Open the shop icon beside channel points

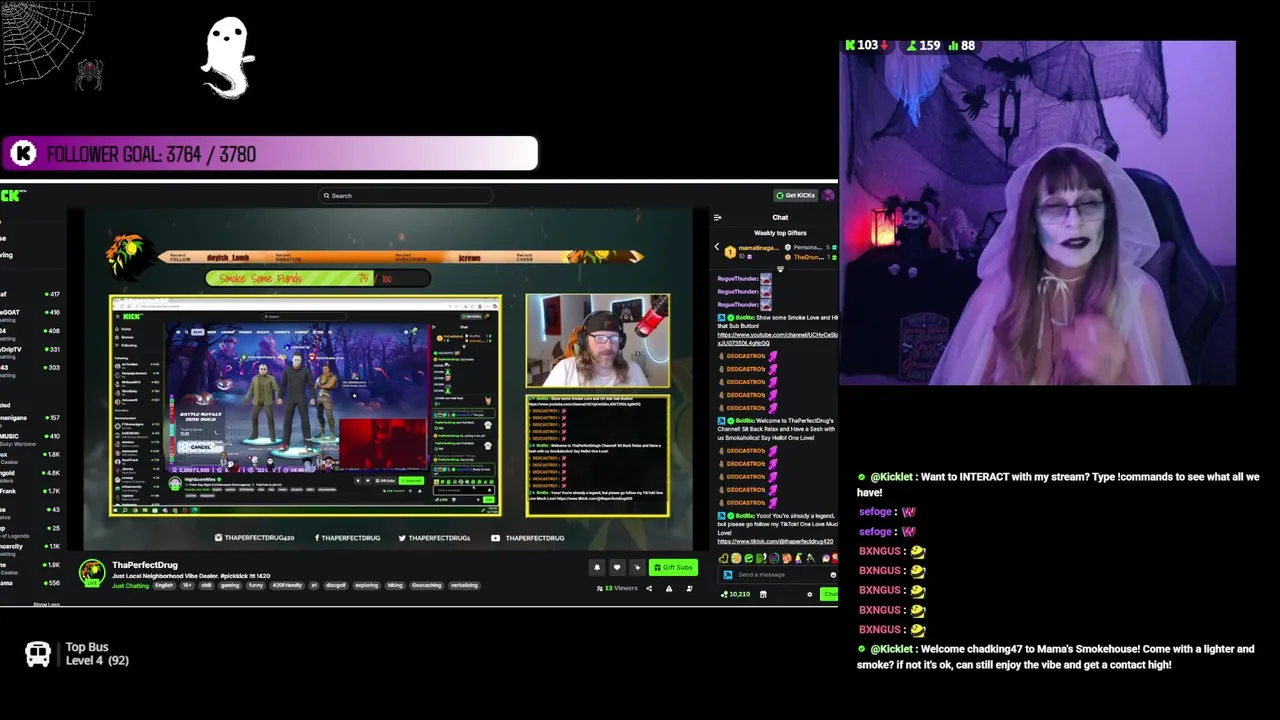pyautogui.click(x=763, y=594)
